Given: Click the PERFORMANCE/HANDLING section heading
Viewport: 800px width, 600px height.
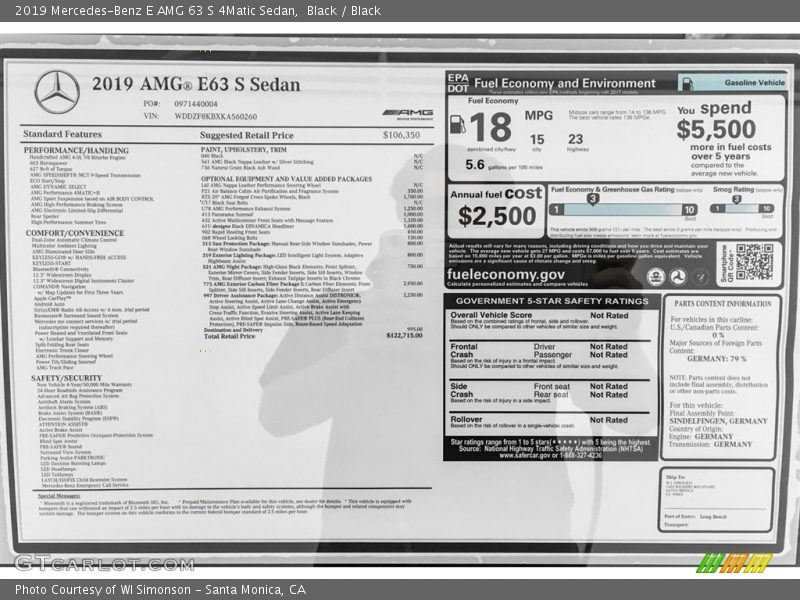Looking at the screenshot, I should click(x=76, y=151).
